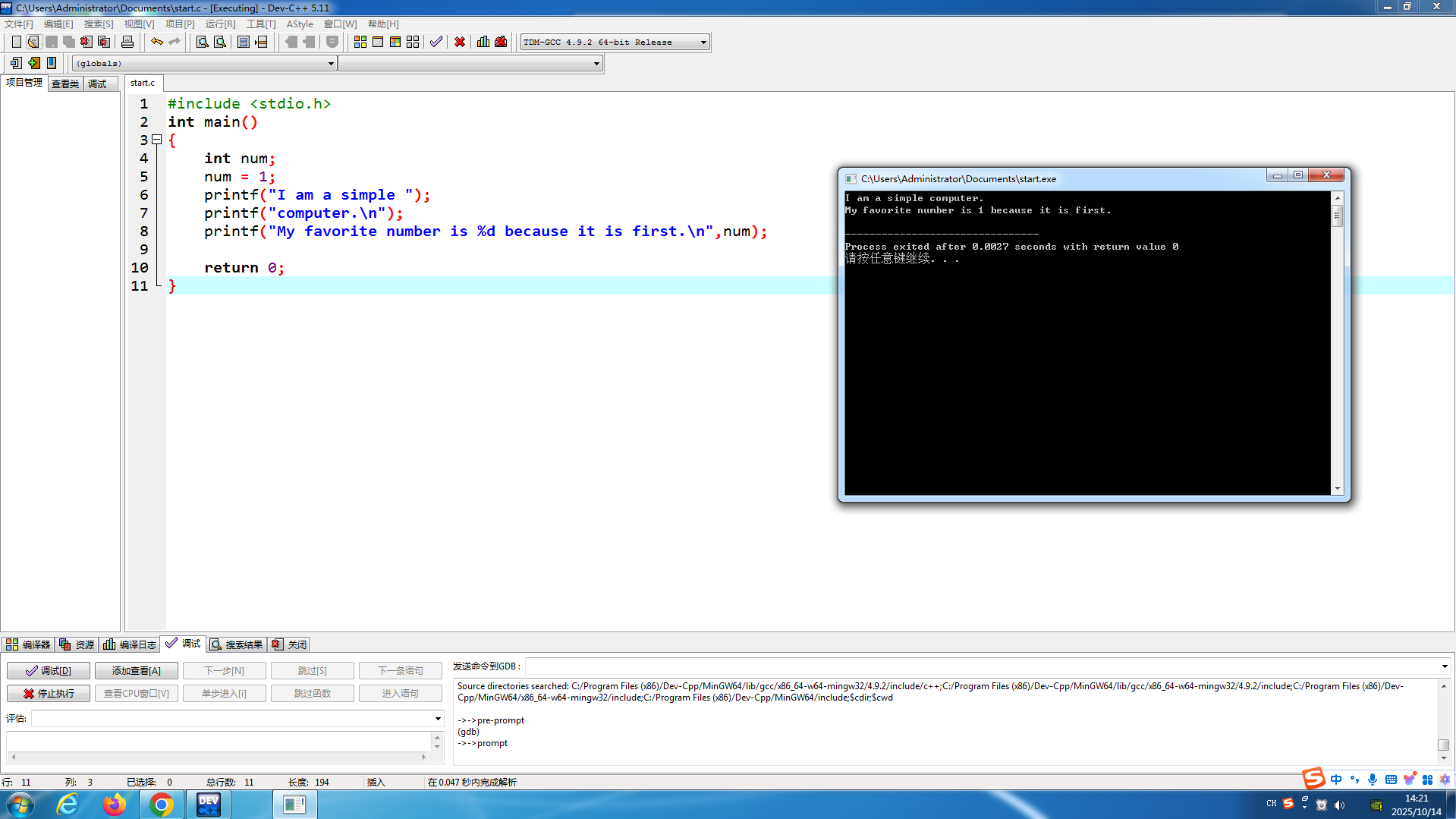Viewport: 1456px width, 819px height.
Task: Click the Rebuild All toolbar icon
Action: [x=413, y=42]
